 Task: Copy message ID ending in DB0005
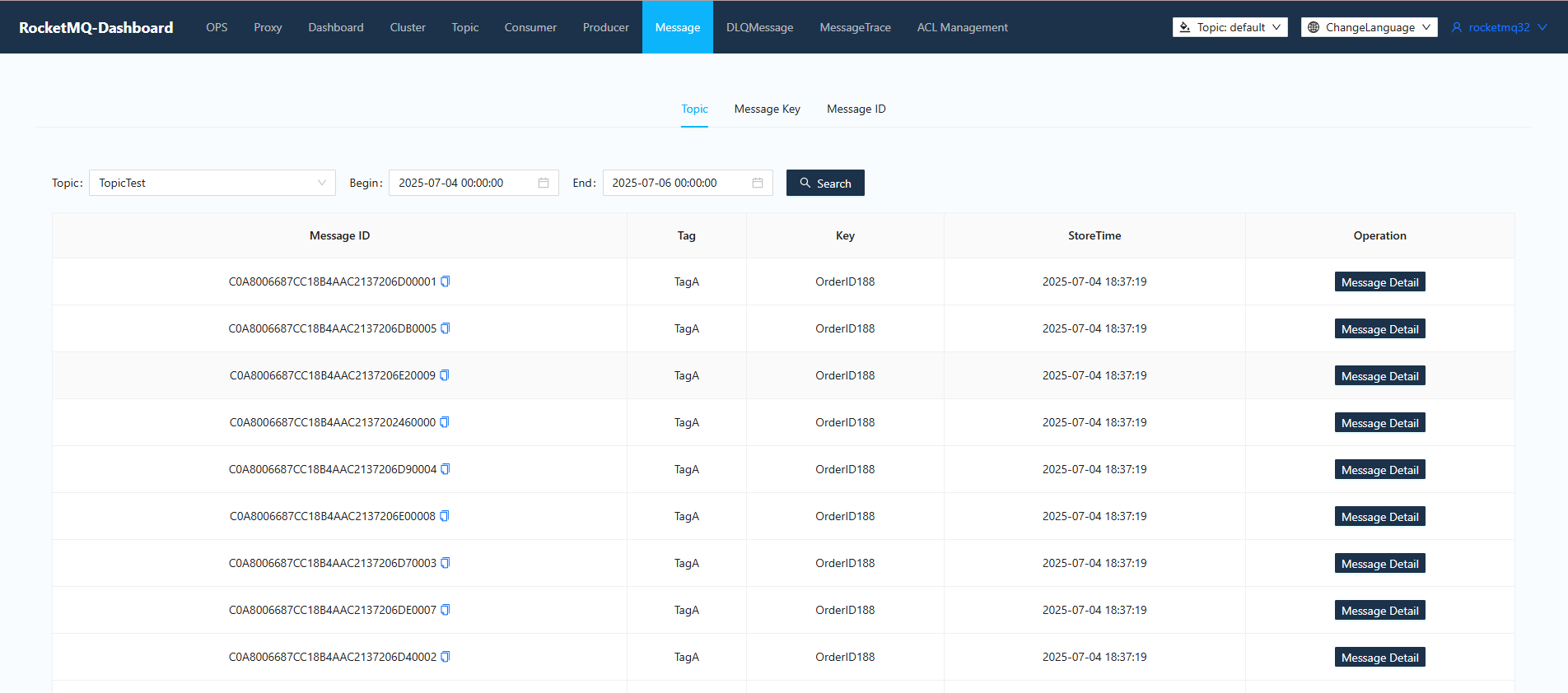pyautogui.click(x=446, y=328)
